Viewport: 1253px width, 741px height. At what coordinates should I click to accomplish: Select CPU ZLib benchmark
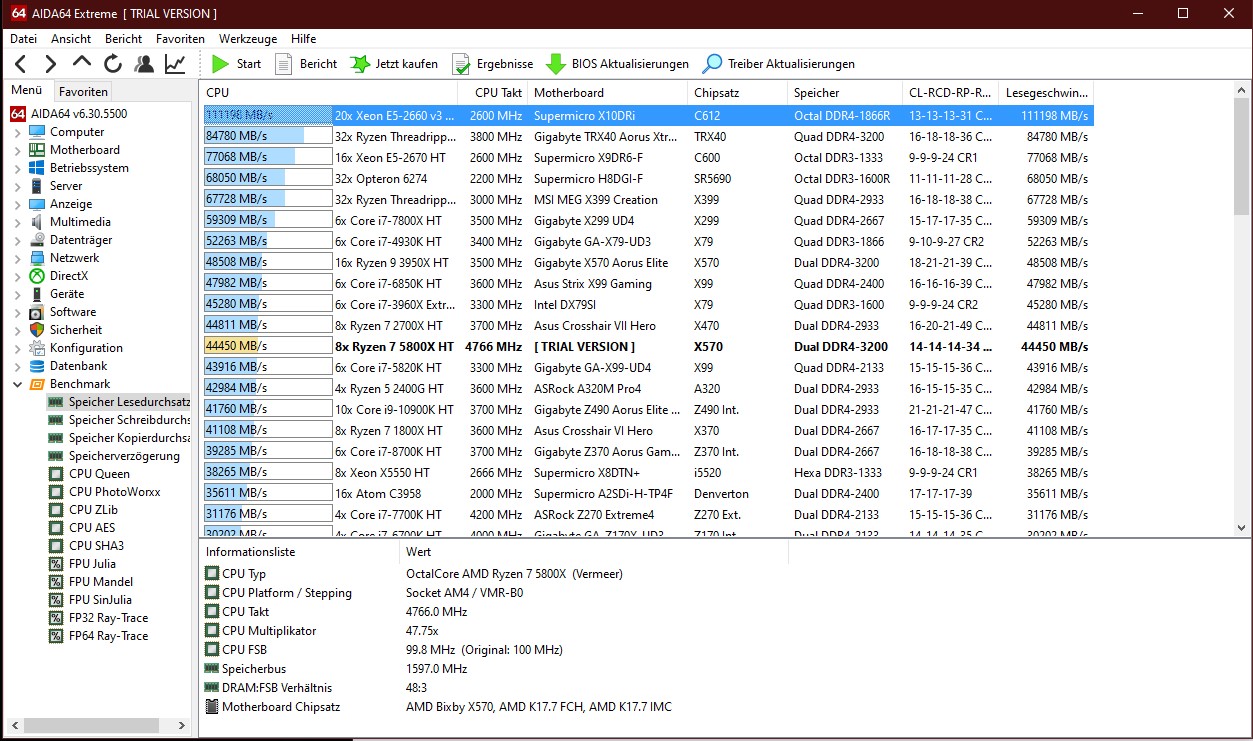click(x=82, y=510)
